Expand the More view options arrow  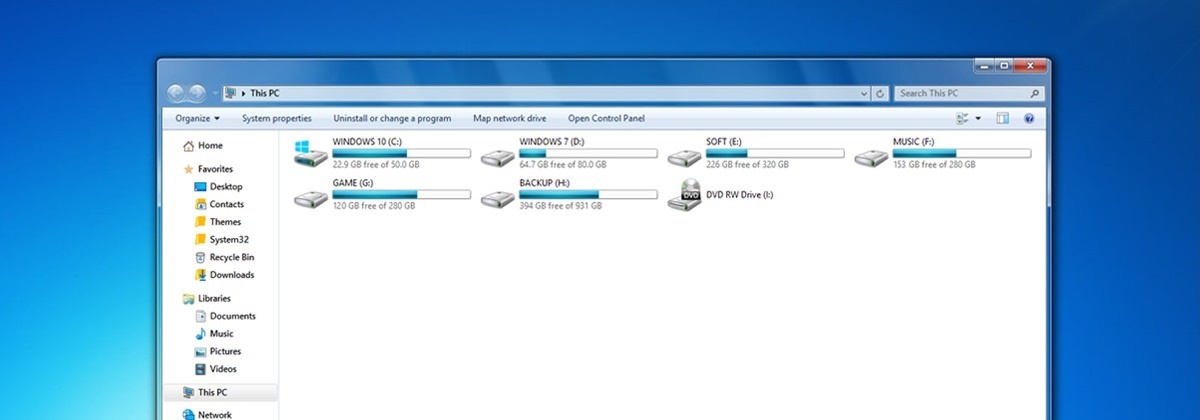(x=978, y=118)
